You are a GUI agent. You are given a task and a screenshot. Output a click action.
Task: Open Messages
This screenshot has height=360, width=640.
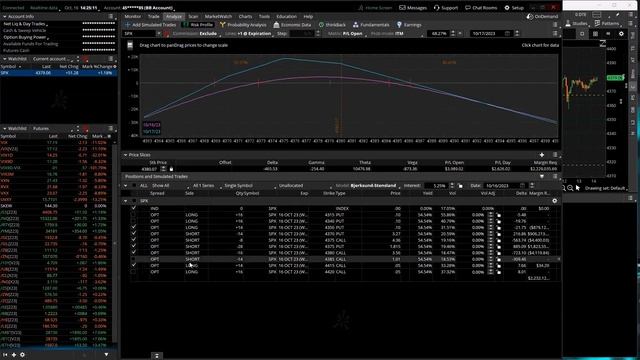click(x=413, y=8)
